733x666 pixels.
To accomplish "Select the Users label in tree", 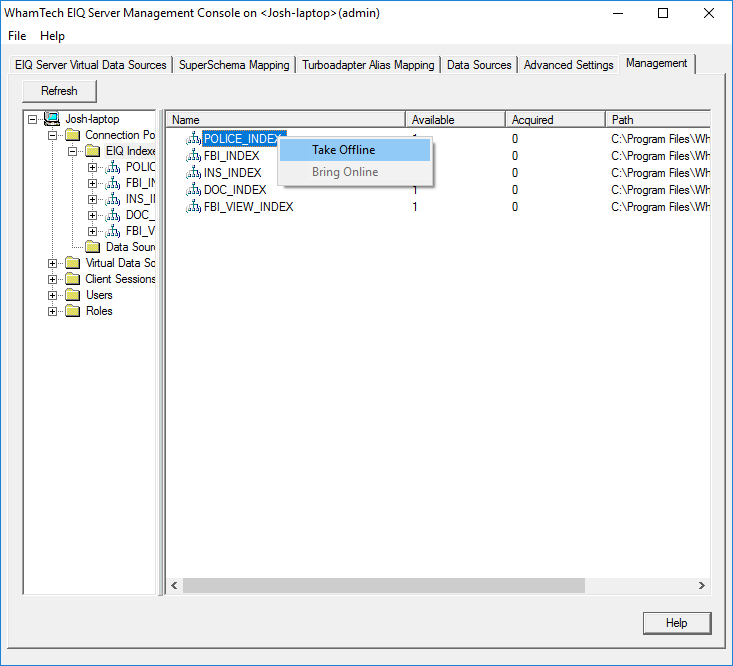I will 99,295.
